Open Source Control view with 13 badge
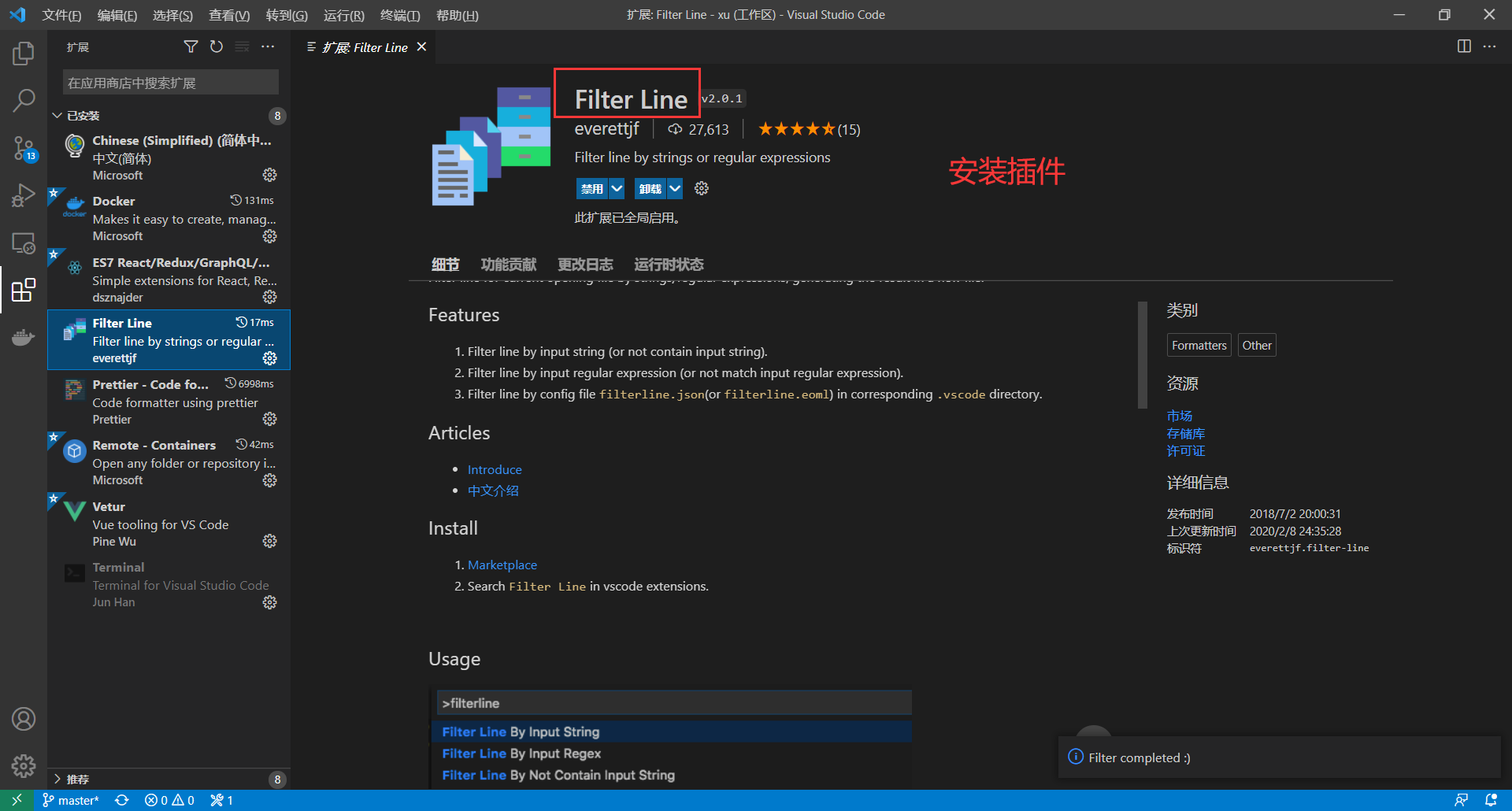 24,148
